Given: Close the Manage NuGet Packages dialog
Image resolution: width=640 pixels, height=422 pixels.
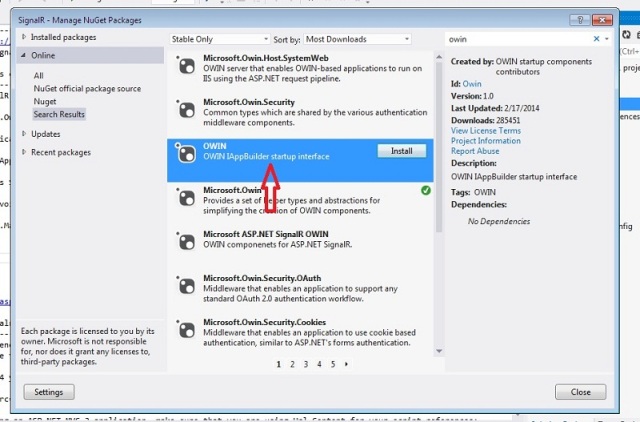Looking at the screenshot, I should click(580, 392).
